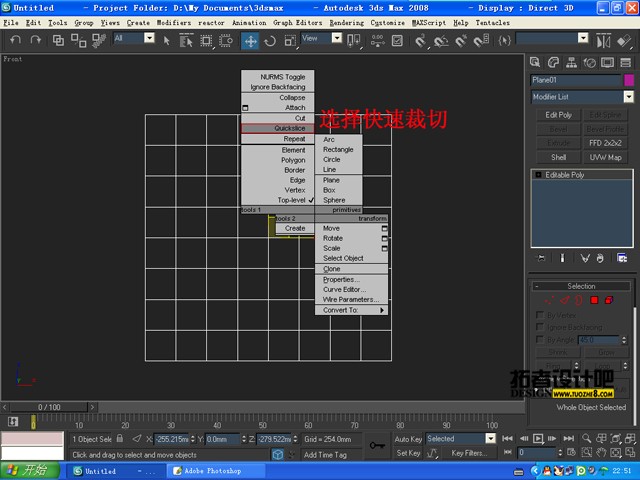Image resolution: width=640 pixels, height=480 pixels.
Task: Click the 0 / 100 time slider
Action: [x=49, y=407]
